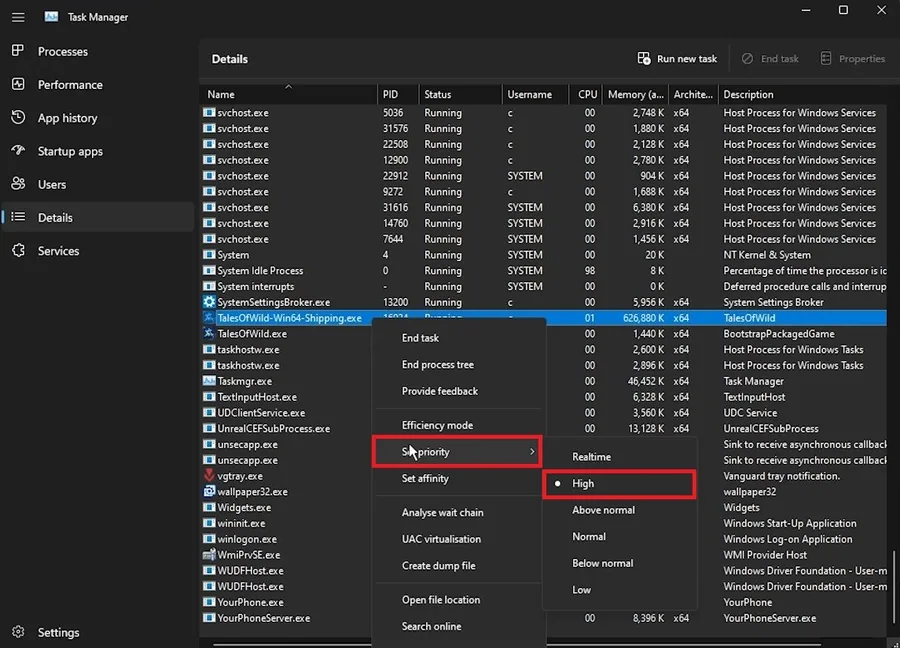Click the Settings gear icon

[x=18, y=632]
